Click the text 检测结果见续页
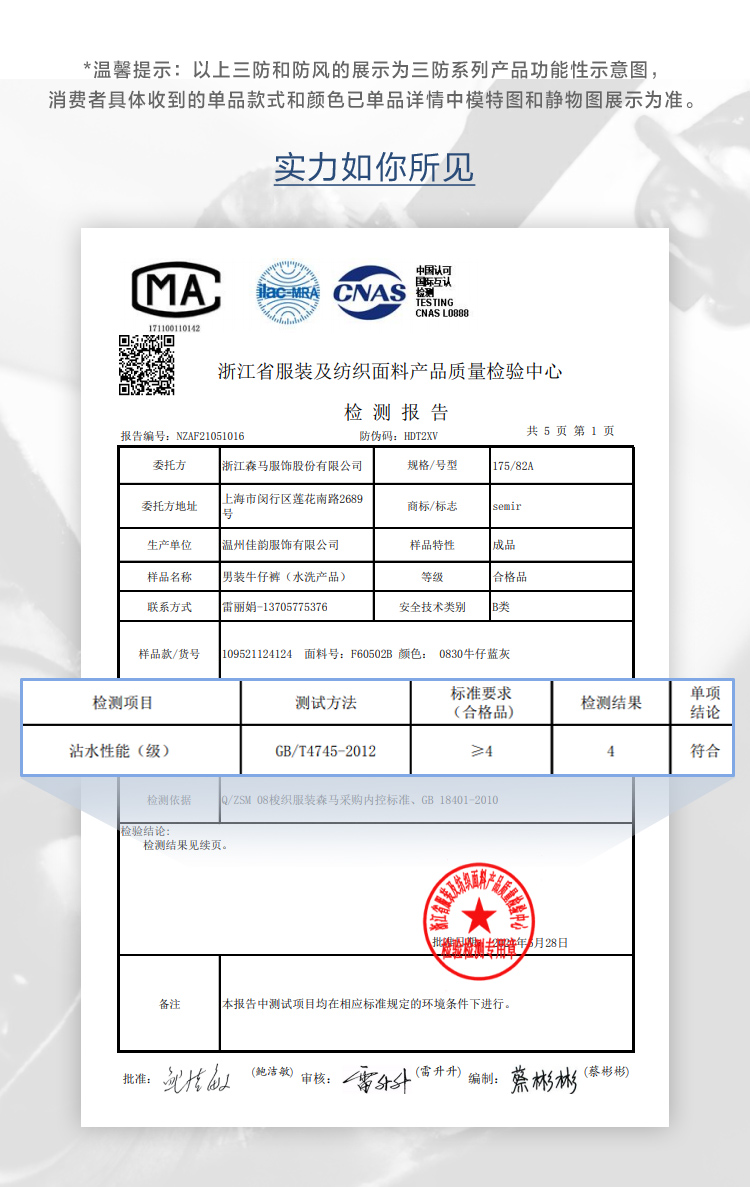Screen dimensions: 750x1187 click(185, 846)
